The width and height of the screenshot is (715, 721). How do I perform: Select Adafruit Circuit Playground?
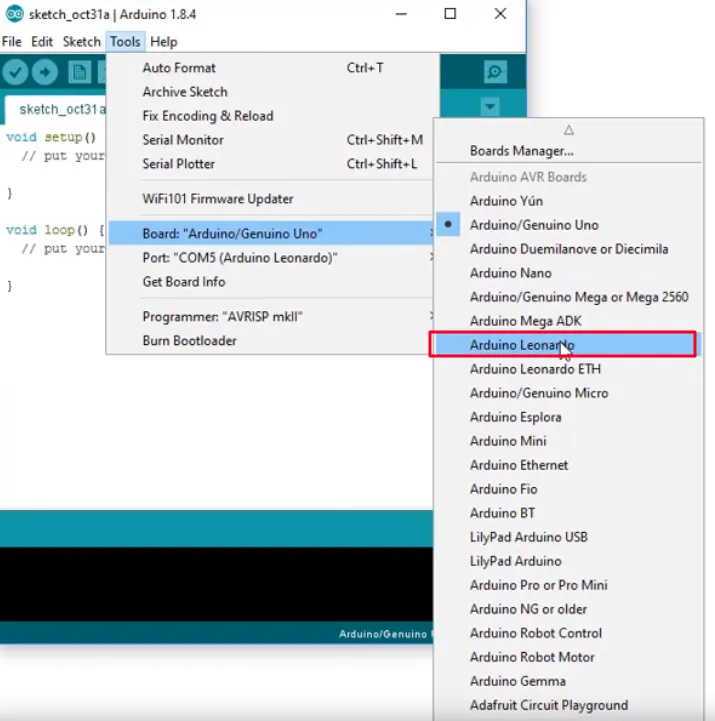(568, 705)
